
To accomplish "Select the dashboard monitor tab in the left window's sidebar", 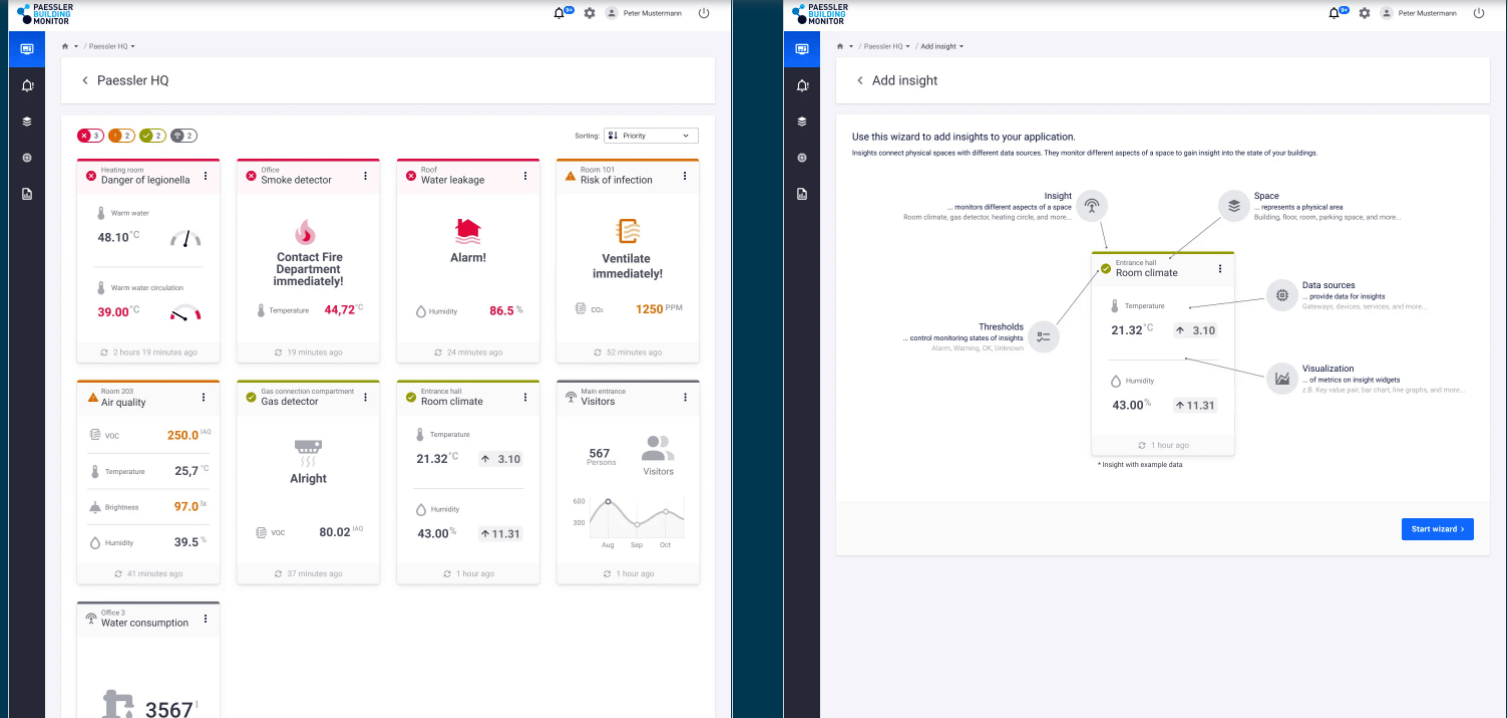I will 27,49.
